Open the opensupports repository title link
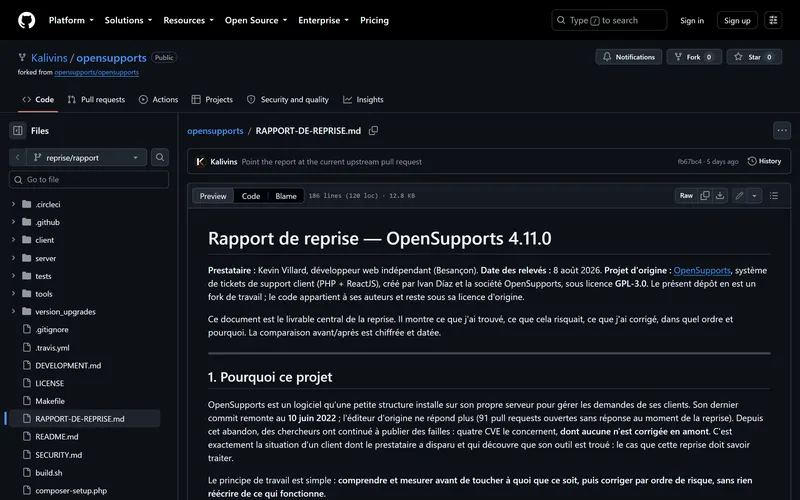 [111, 58]
